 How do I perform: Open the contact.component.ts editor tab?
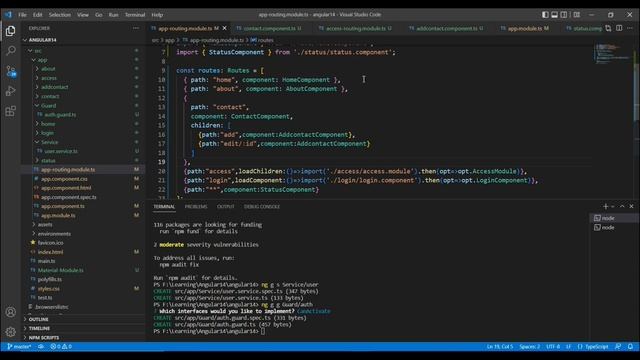271,28
